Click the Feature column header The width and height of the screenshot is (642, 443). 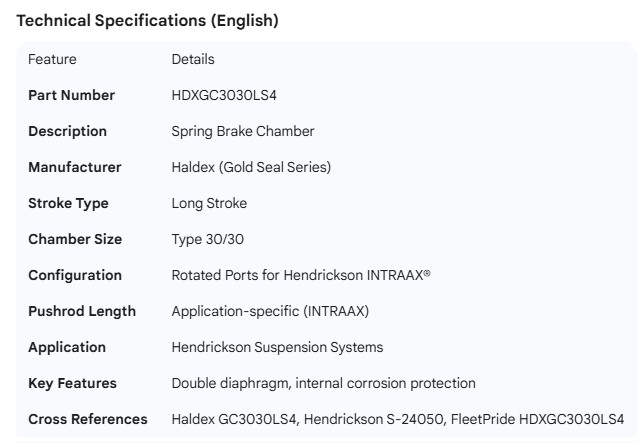52,59
